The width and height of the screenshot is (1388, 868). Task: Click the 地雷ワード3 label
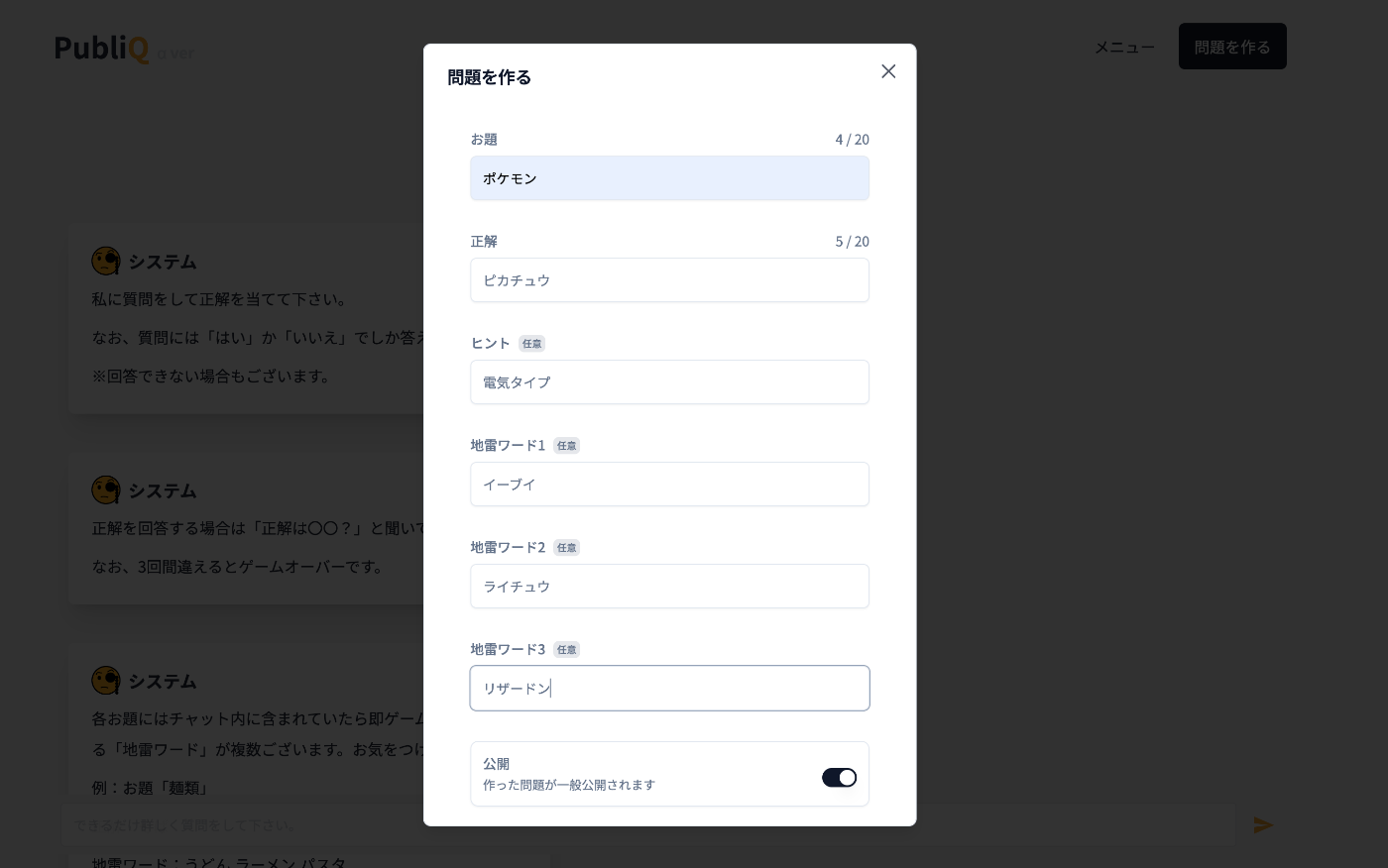[x=508, y=649]
